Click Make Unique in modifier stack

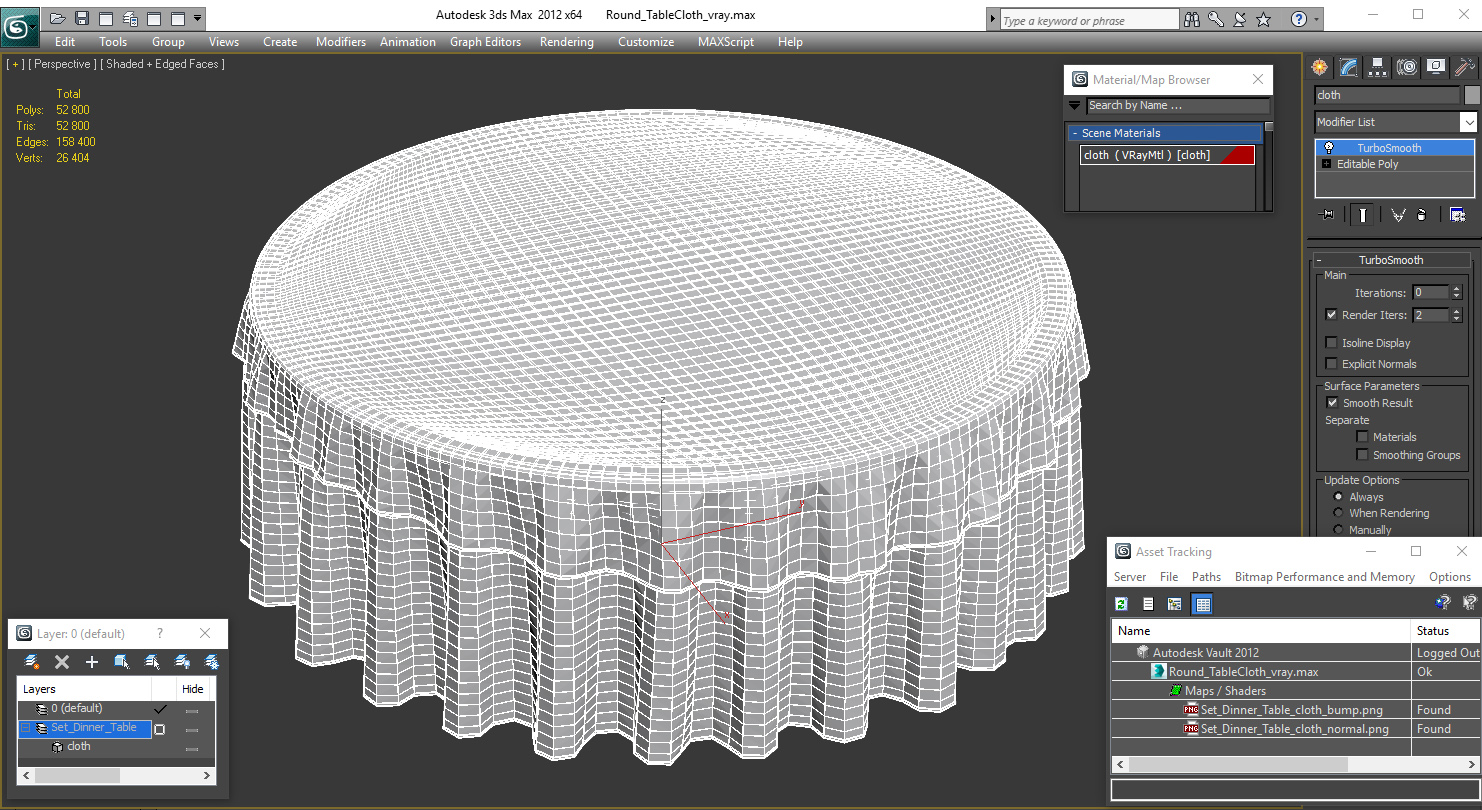click(x=1398, y=215)
